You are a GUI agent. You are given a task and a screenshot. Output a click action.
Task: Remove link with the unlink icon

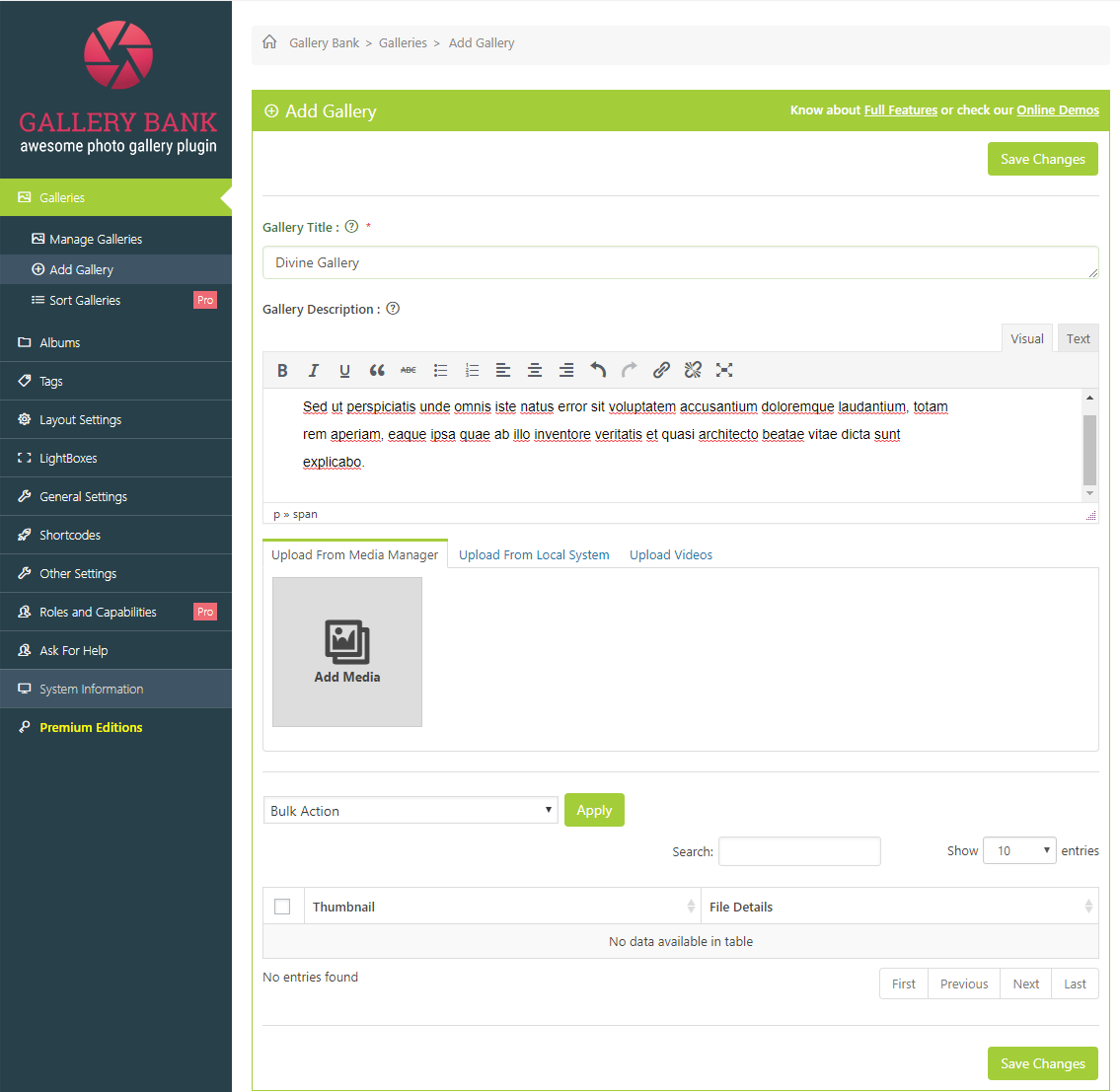(692, 370)
